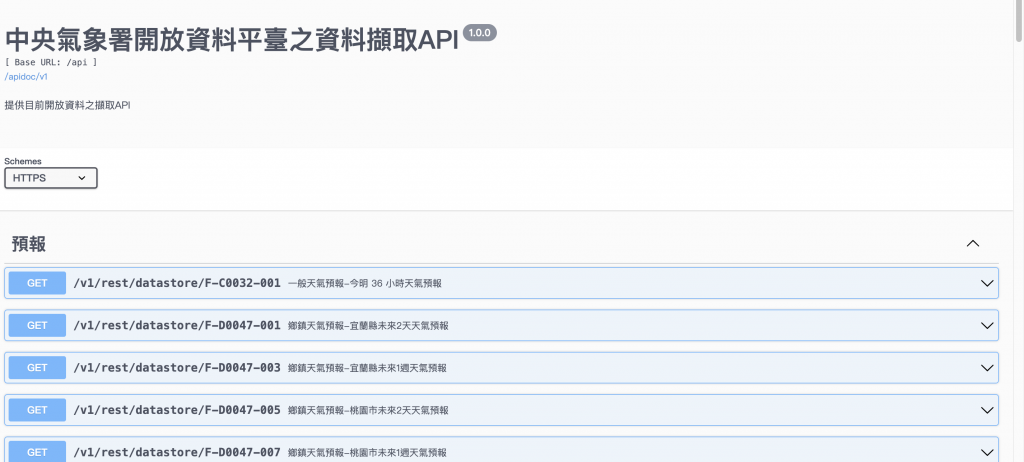Viewport: 1024px width, 462px height.
Task: Click GET button for F-C0032-001
Action: point(37,283)
